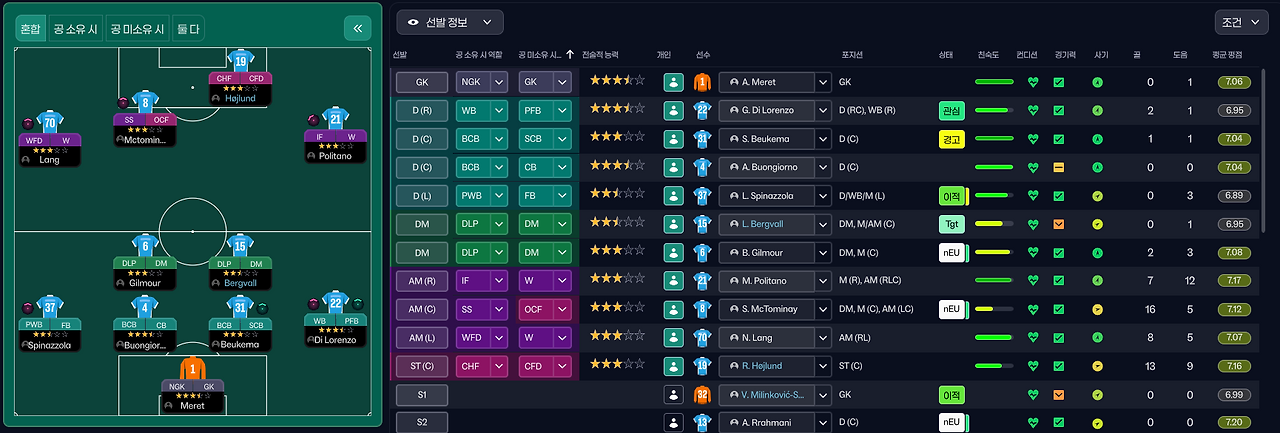Click the ST (C) position slot button
Viewport: 1280px width, 433px height.
tap(421, 366)
